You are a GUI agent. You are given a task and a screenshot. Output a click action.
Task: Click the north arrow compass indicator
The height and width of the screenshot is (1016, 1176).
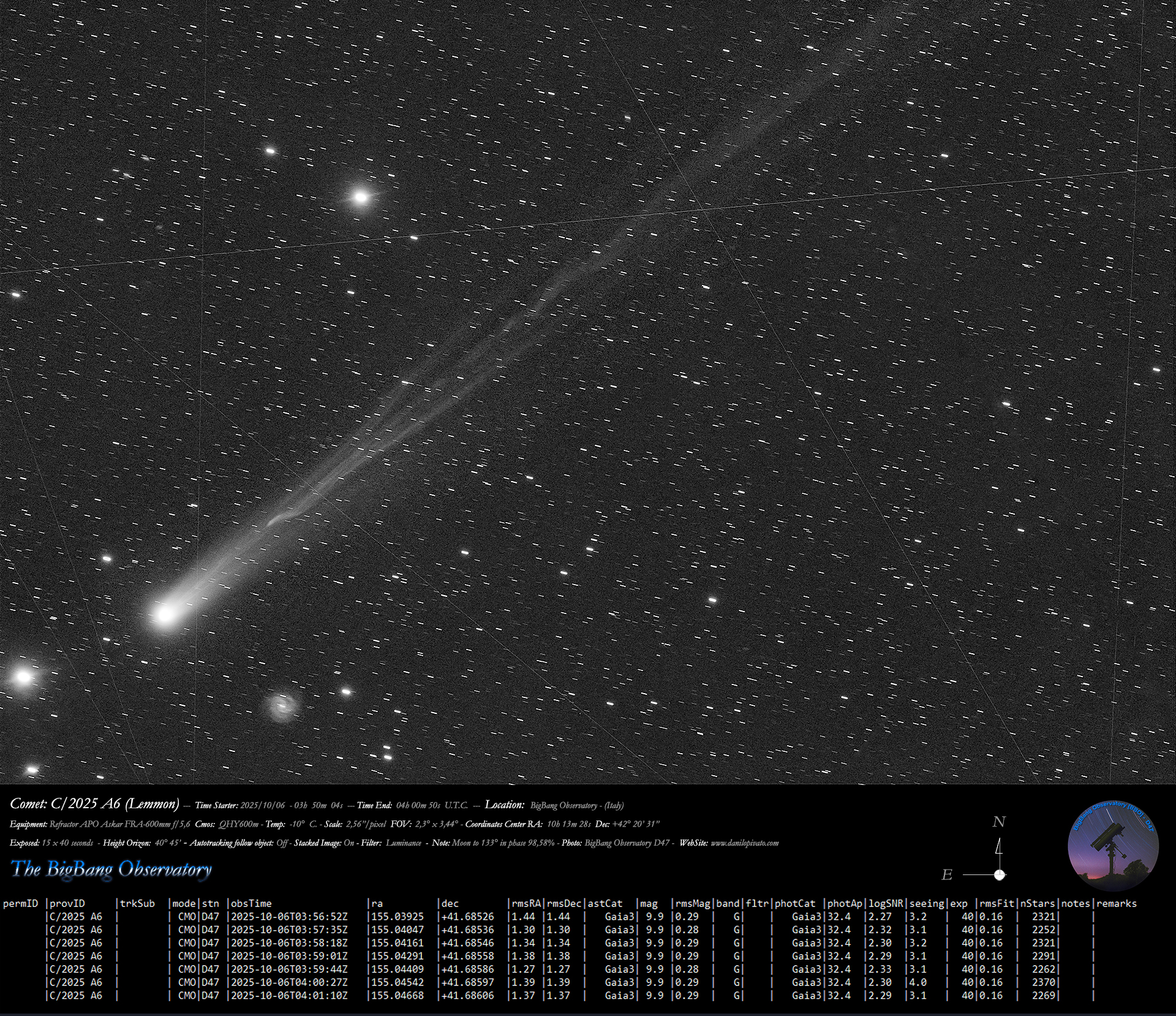(x=999, y=849)
